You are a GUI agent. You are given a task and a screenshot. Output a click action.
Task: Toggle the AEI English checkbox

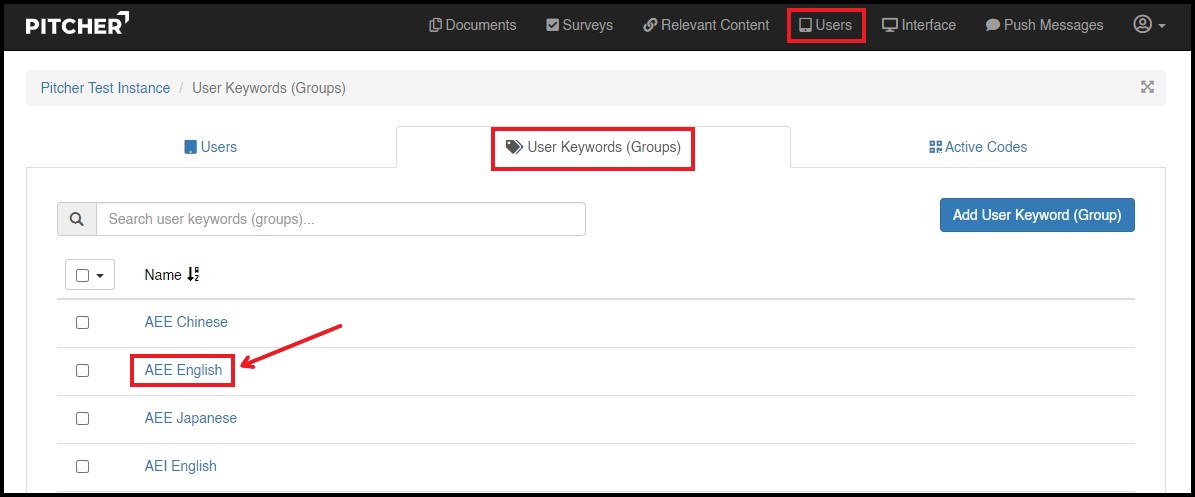coord(83,466)
